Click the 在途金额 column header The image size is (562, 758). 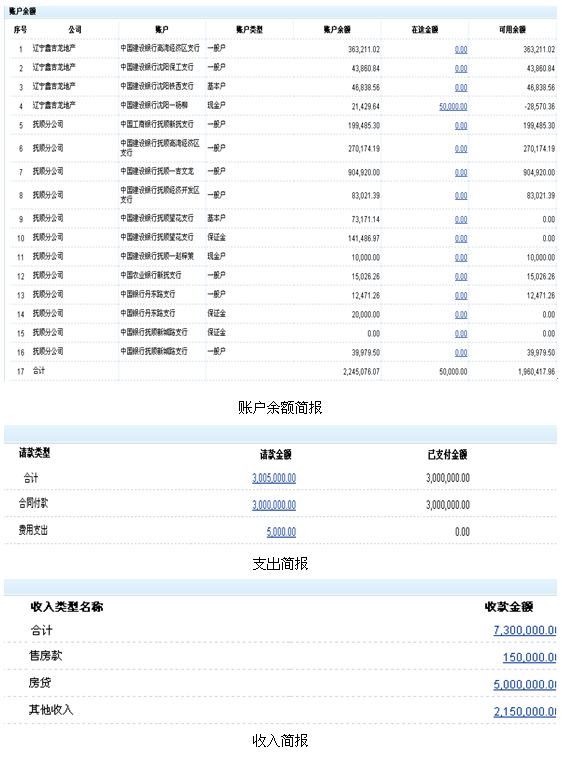point(425,29)
